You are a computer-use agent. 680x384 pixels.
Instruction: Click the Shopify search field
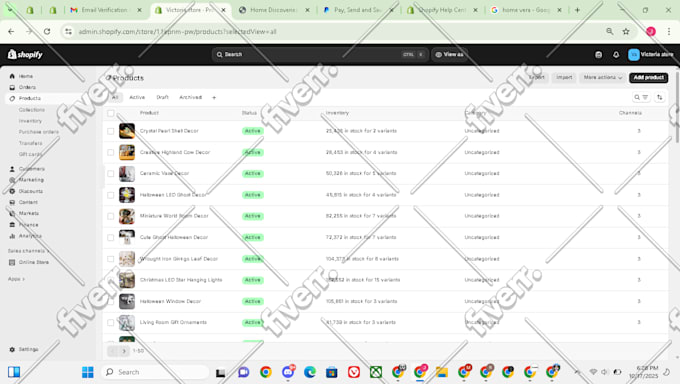coord(320,55)
